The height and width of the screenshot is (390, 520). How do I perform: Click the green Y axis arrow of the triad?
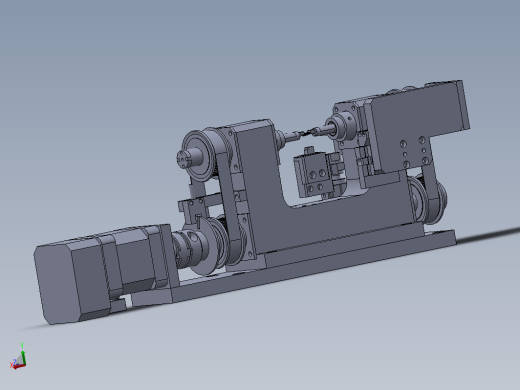click(22, 354)
